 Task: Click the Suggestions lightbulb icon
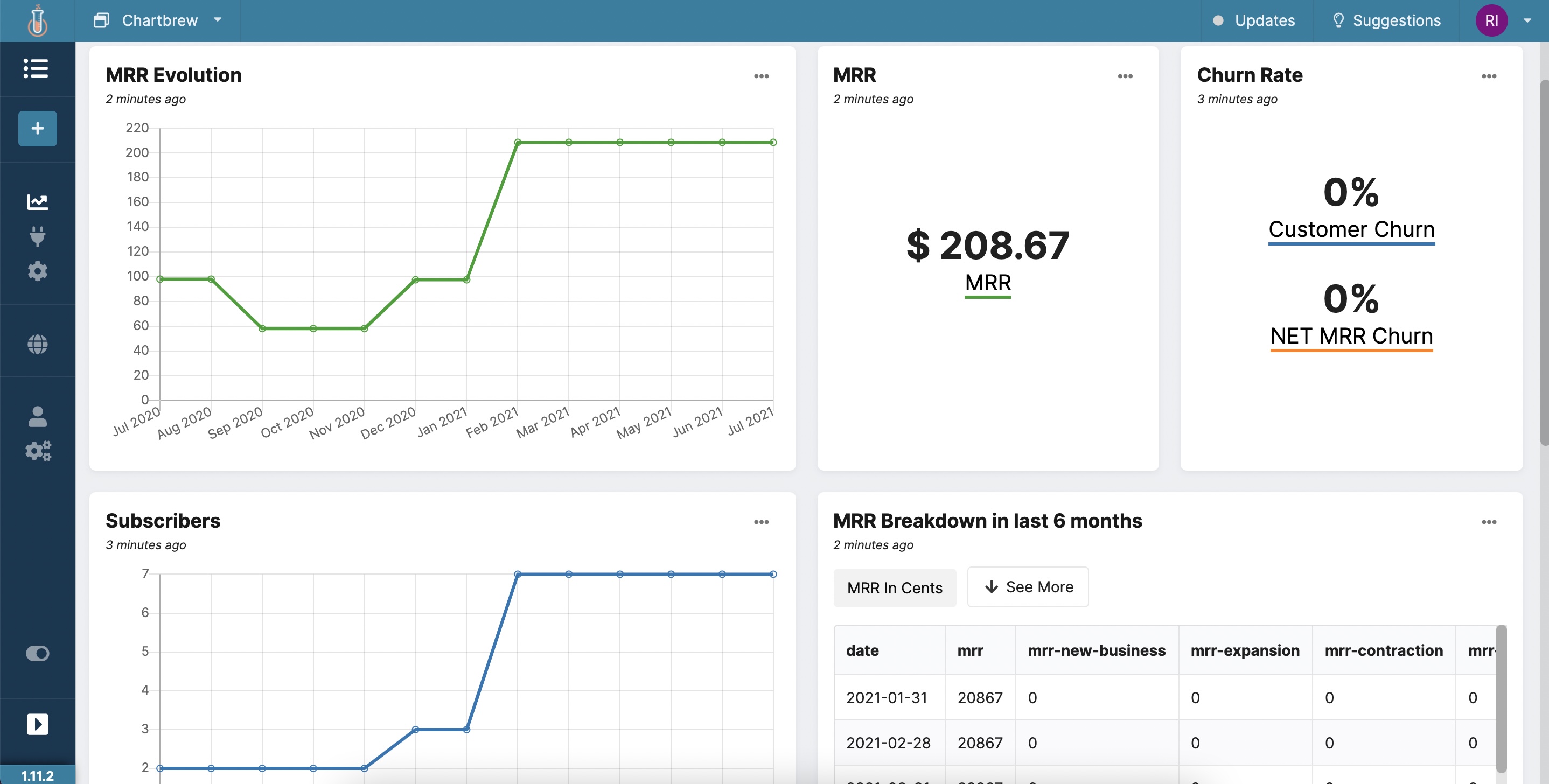pyautogui.click(x=1338, y=20)
